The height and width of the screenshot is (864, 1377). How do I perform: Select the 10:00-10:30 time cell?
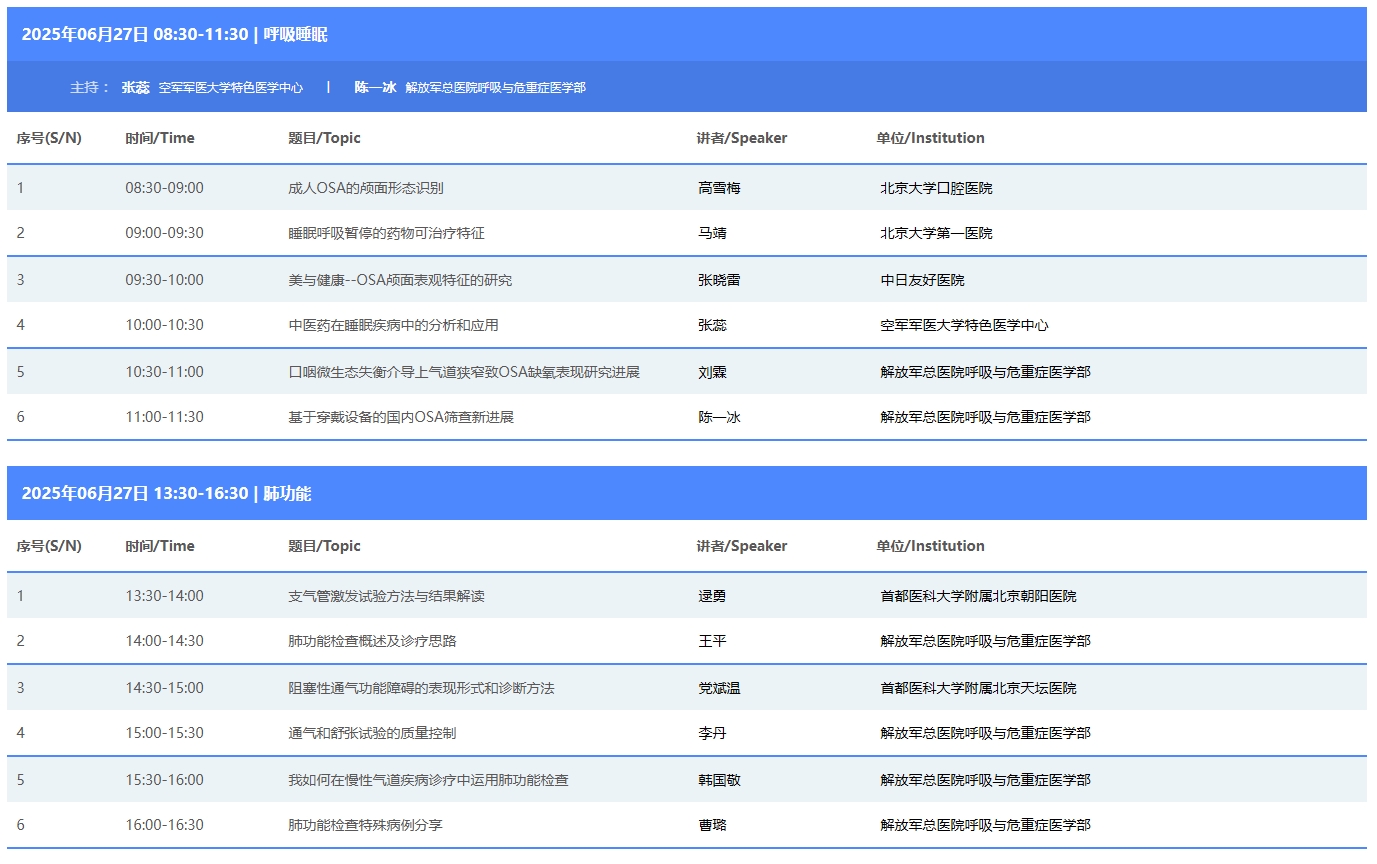(x=164, y=325)
